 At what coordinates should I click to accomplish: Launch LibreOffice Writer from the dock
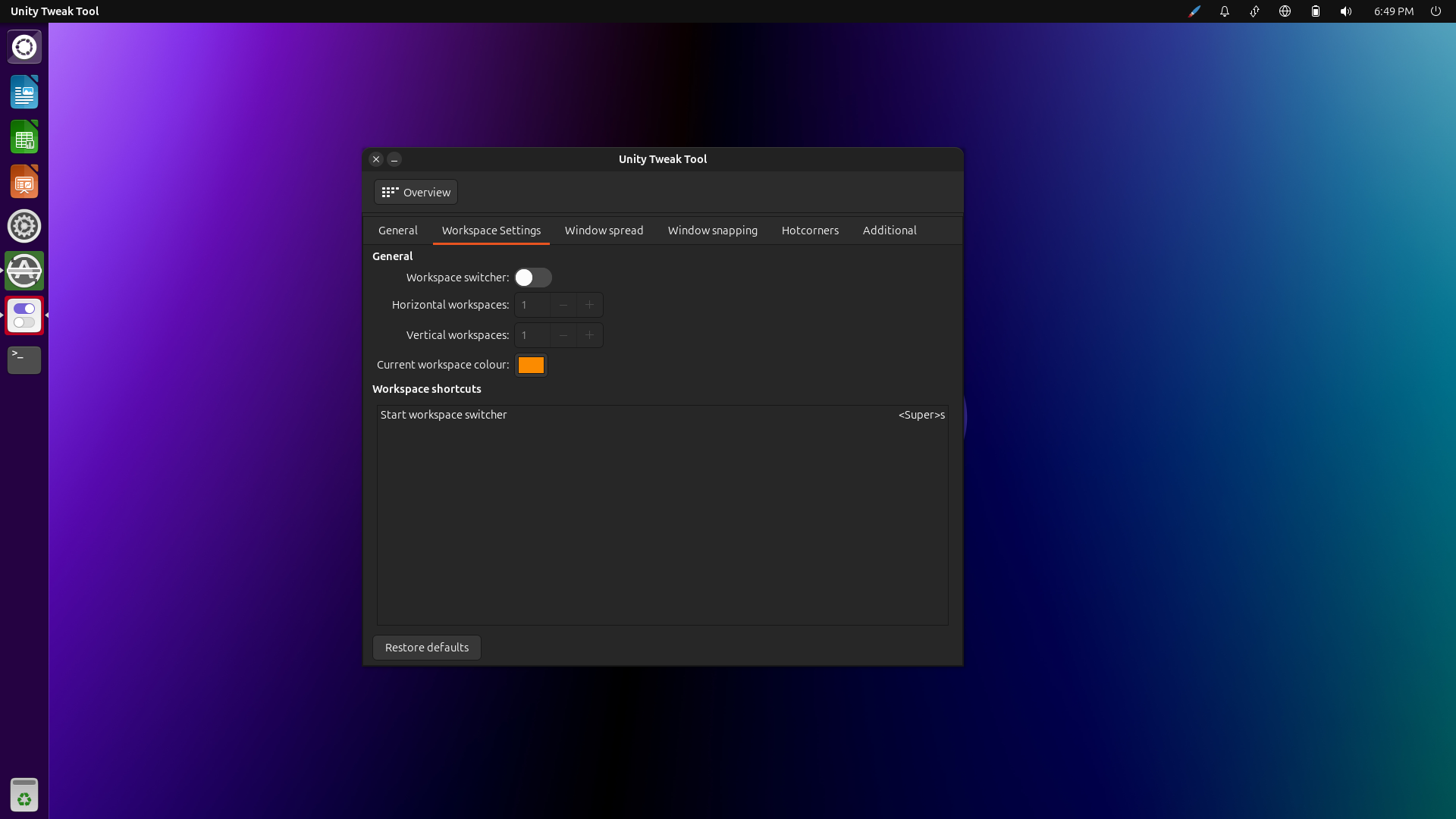24,92
